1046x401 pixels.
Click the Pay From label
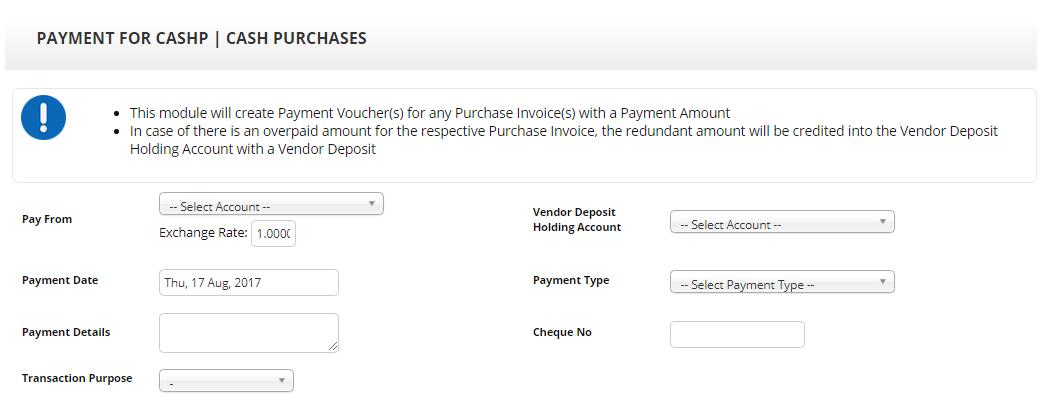click(47, 219)
